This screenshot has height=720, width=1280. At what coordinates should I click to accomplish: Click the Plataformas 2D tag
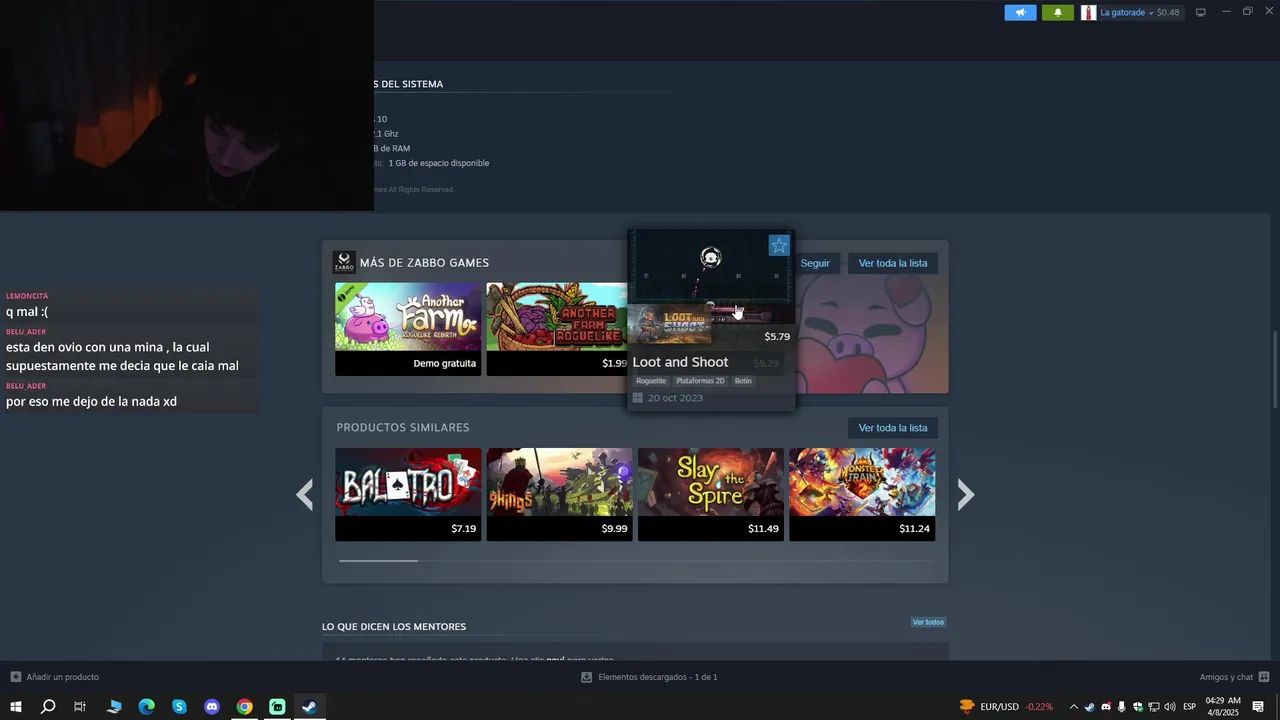point(700,381)
